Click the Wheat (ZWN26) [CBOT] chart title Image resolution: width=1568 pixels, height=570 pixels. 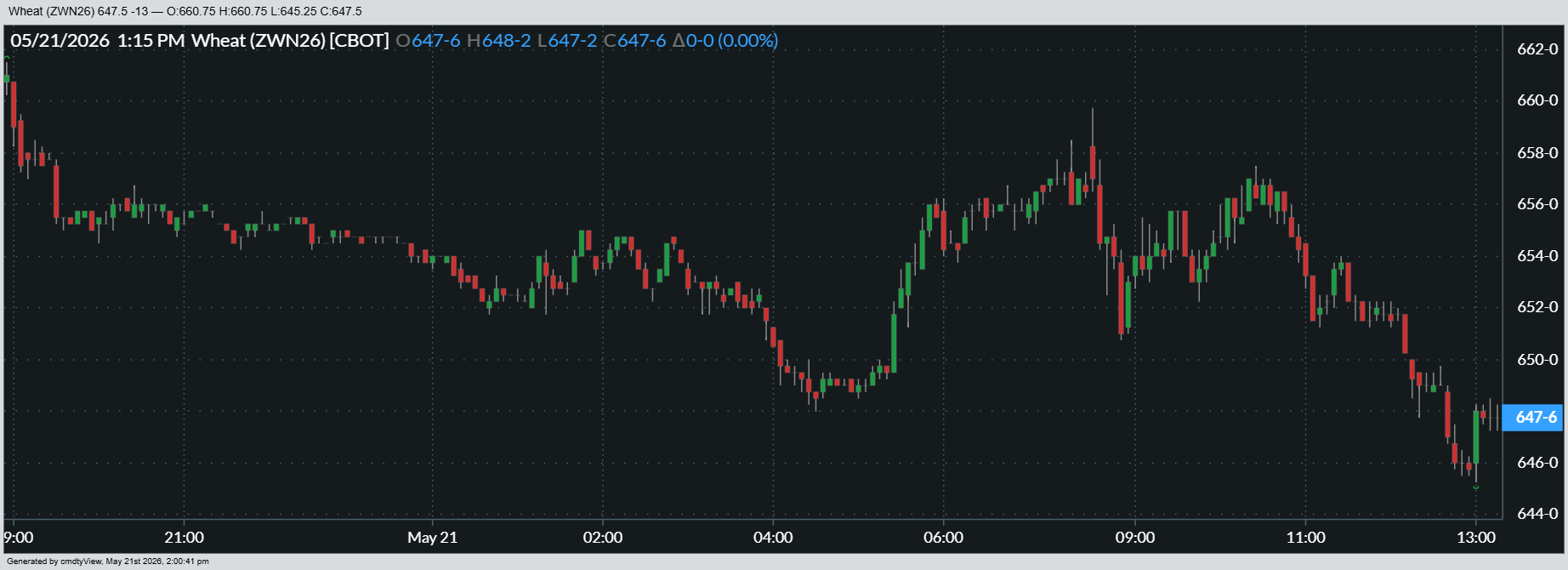click(x=290, y=40)
